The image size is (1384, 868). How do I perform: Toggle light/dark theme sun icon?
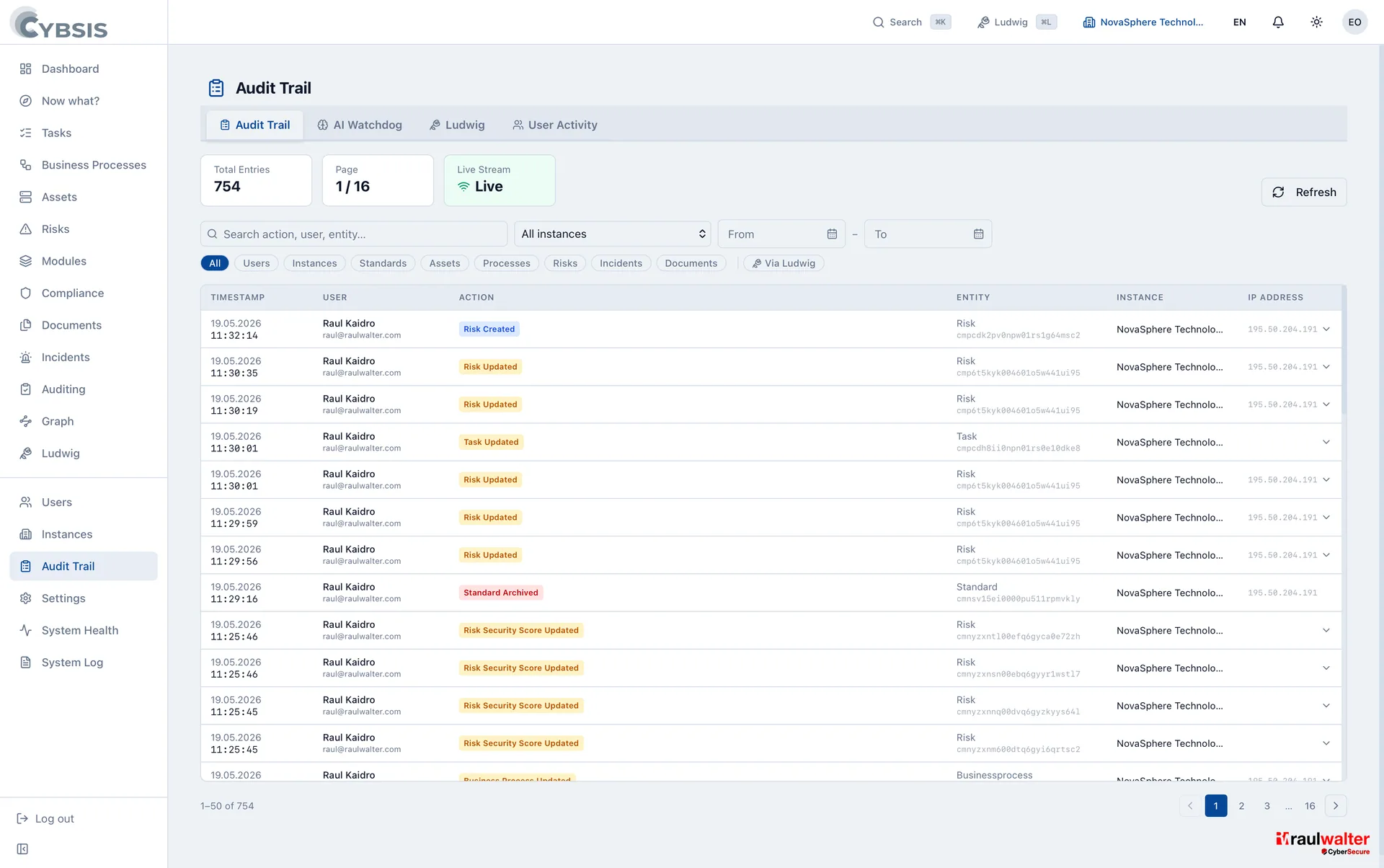tap(1316, 22)
